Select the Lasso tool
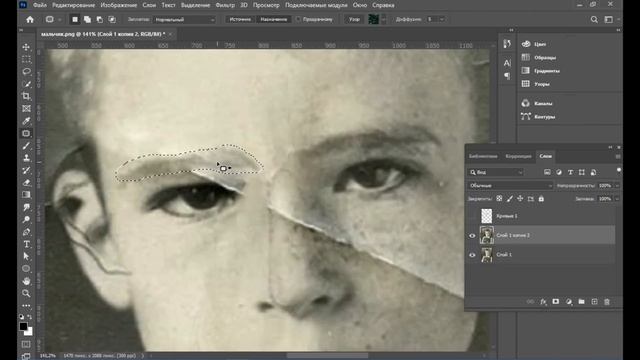 (26, 71)
